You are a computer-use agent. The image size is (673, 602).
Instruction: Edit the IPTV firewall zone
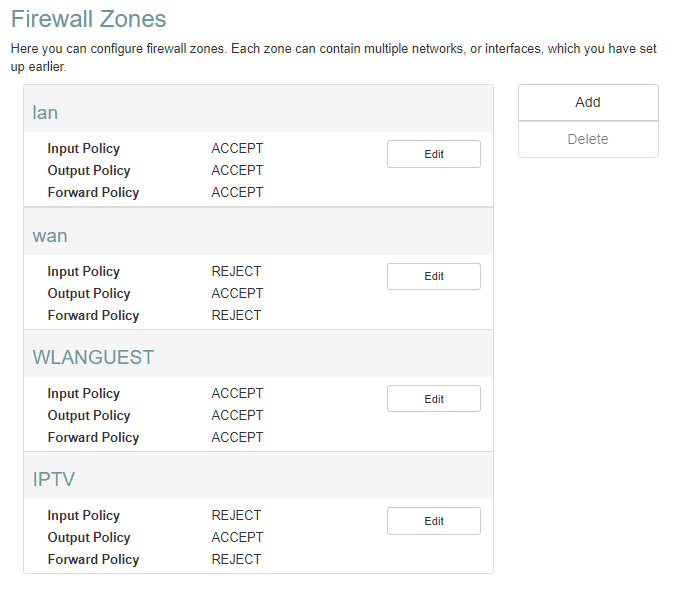pos(434,521)
